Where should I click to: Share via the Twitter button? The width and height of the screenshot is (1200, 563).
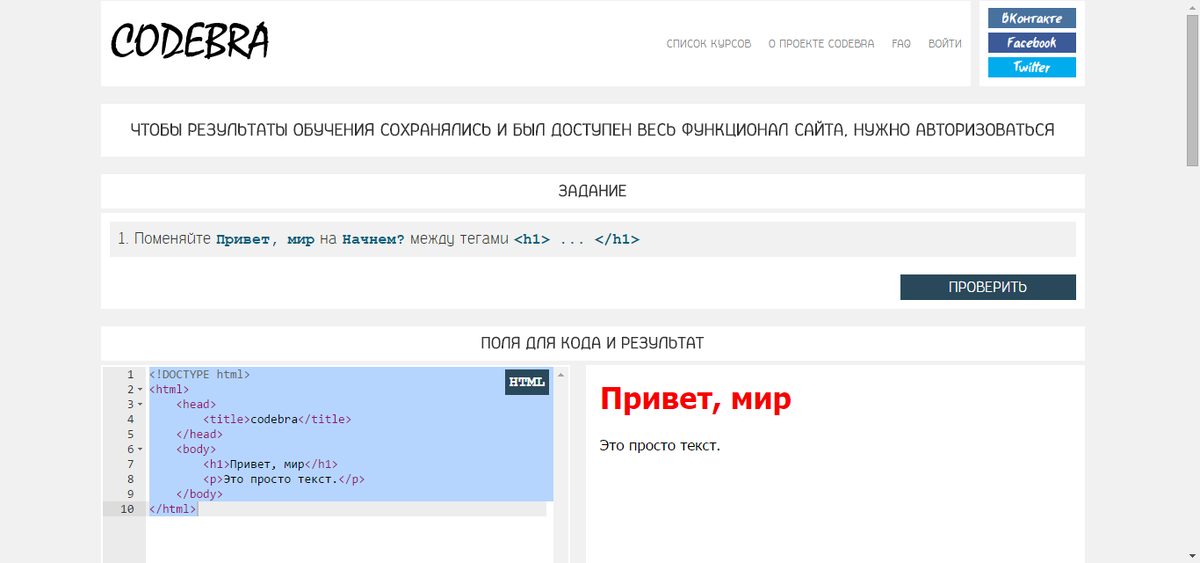coord(1032,67)
